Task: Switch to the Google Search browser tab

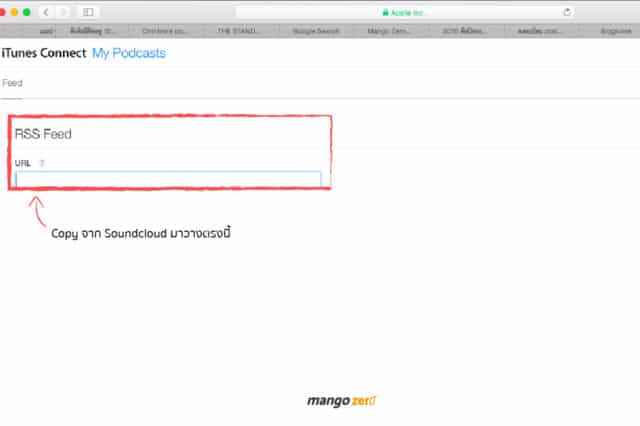Action: [316, 31]
